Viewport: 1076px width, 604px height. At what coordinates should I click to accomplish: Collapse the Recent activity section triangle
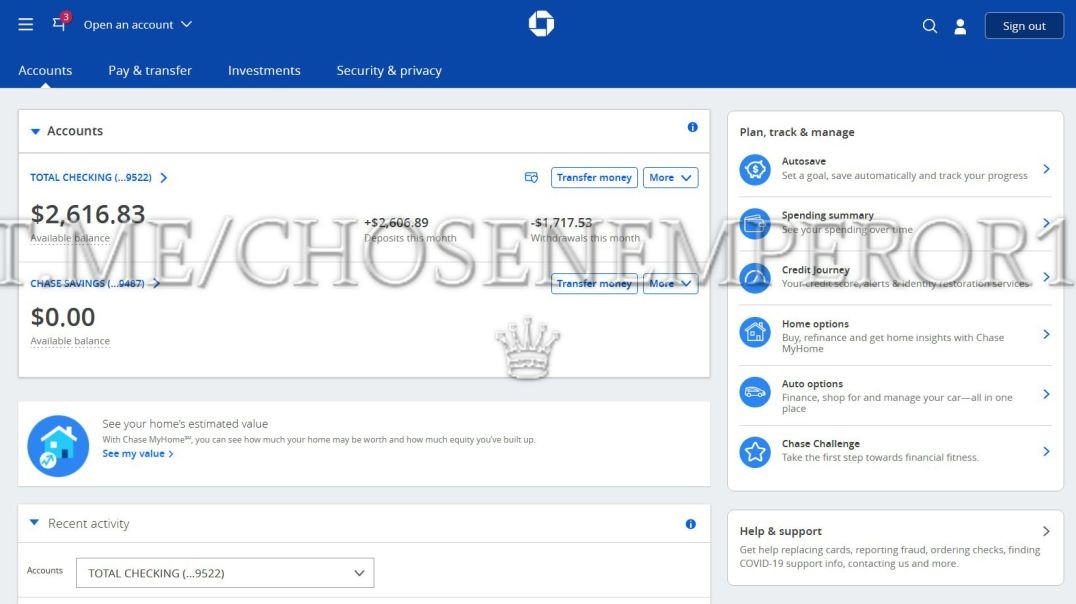click(34, 522)
